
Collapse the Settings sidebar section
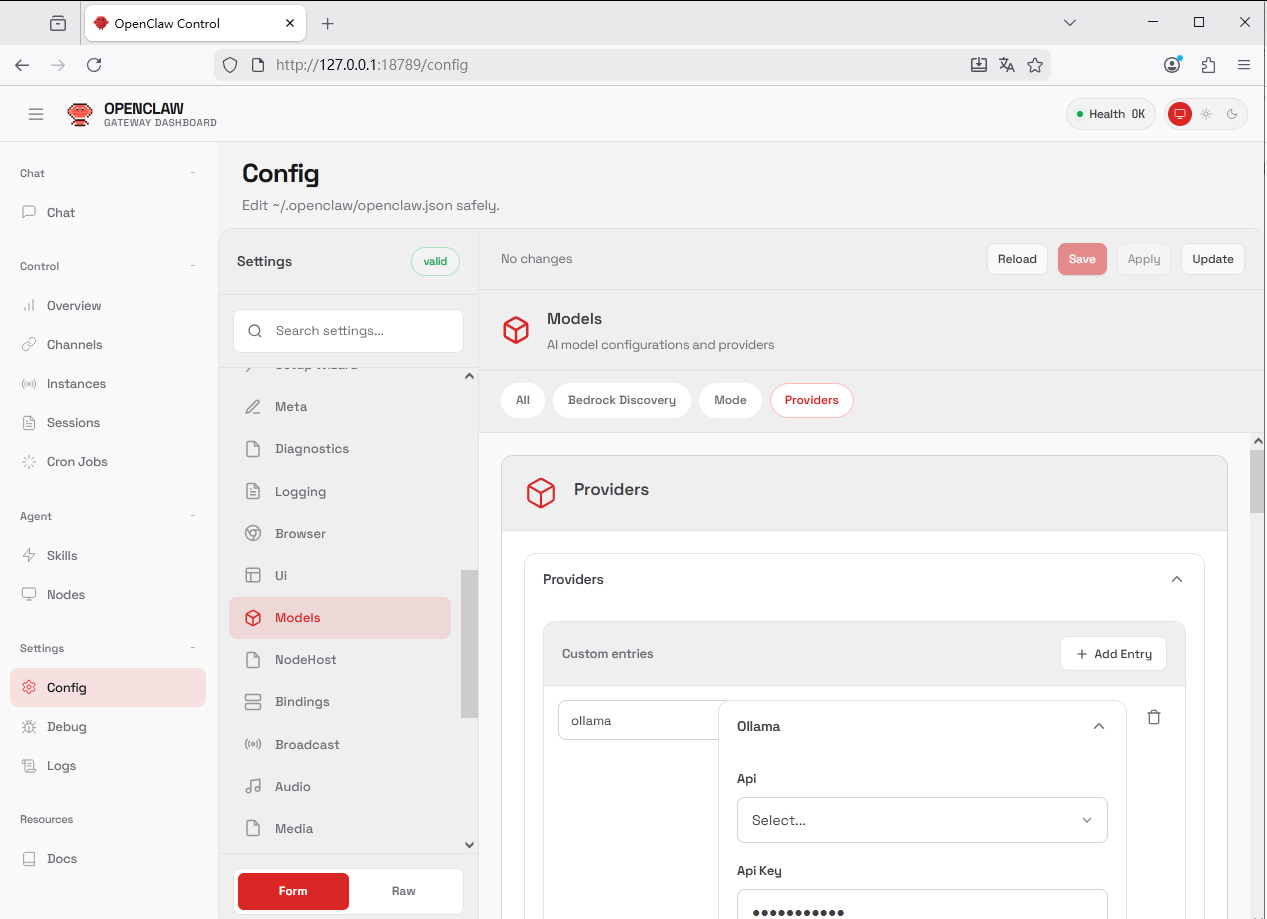click(x=193, y=648)
